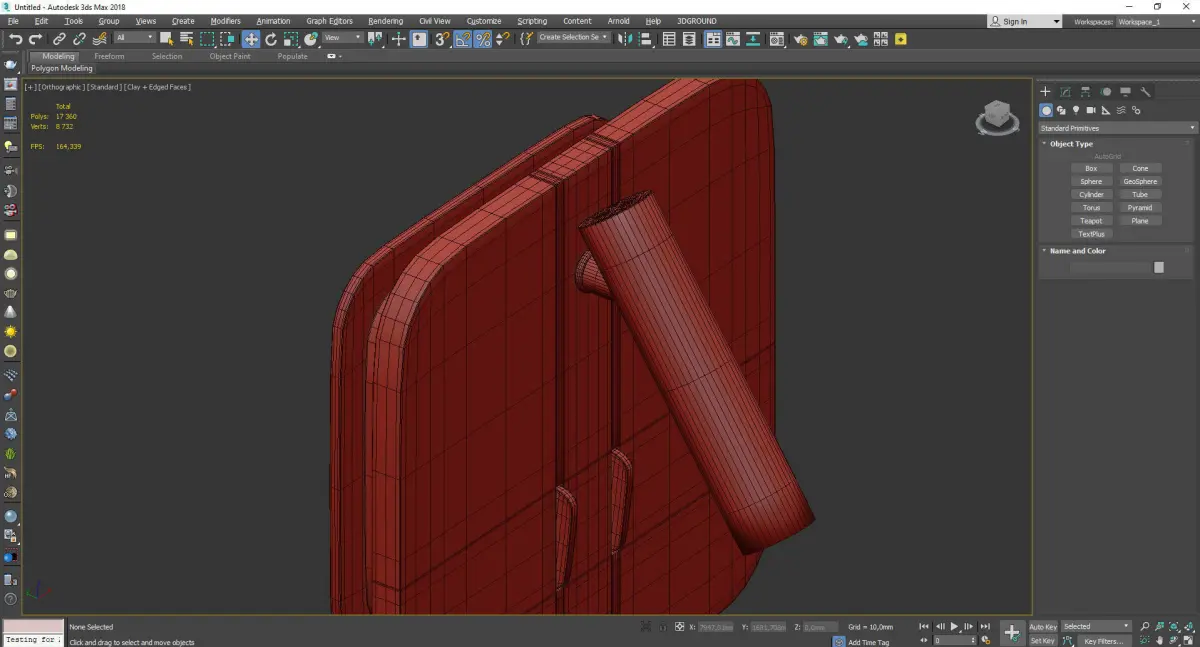Image resolution: width=1200 pixels, height=647 pixels.
Task: Click the Undo arrow icon
Action: 15,39
